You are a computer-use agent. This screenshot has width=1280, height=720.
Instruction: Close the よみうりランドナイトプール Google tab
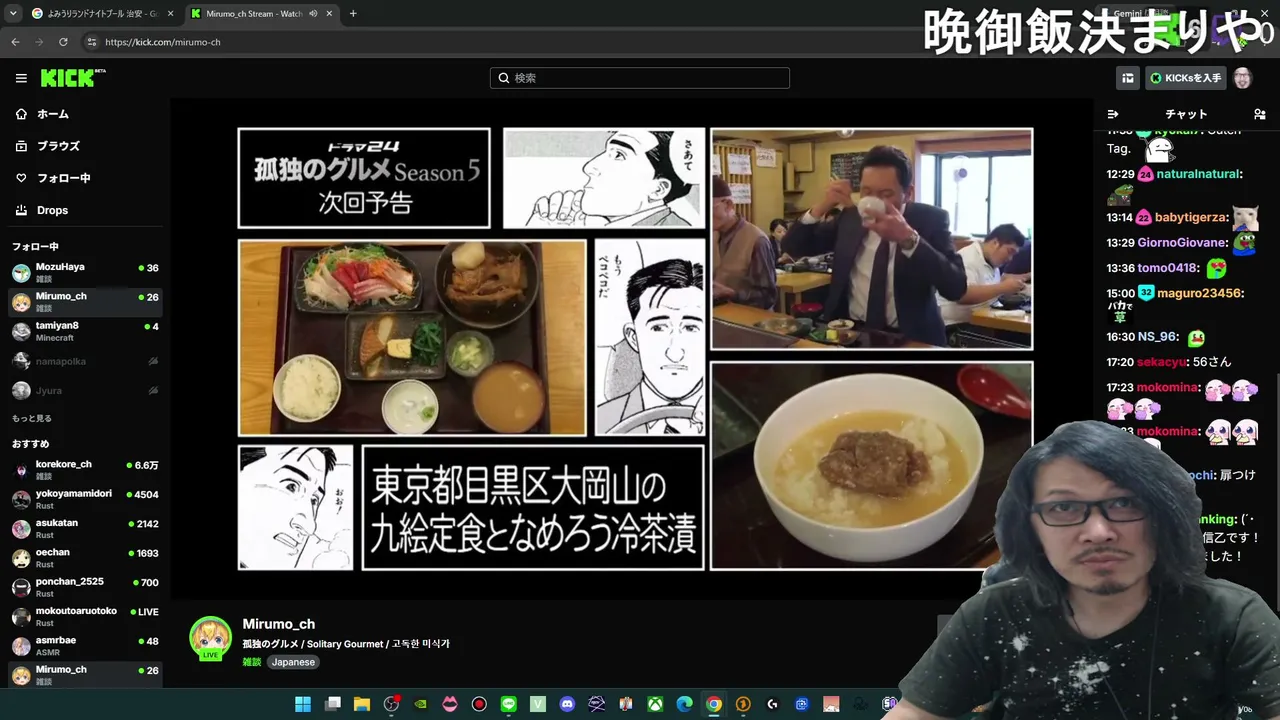click(x=170, y=14)
